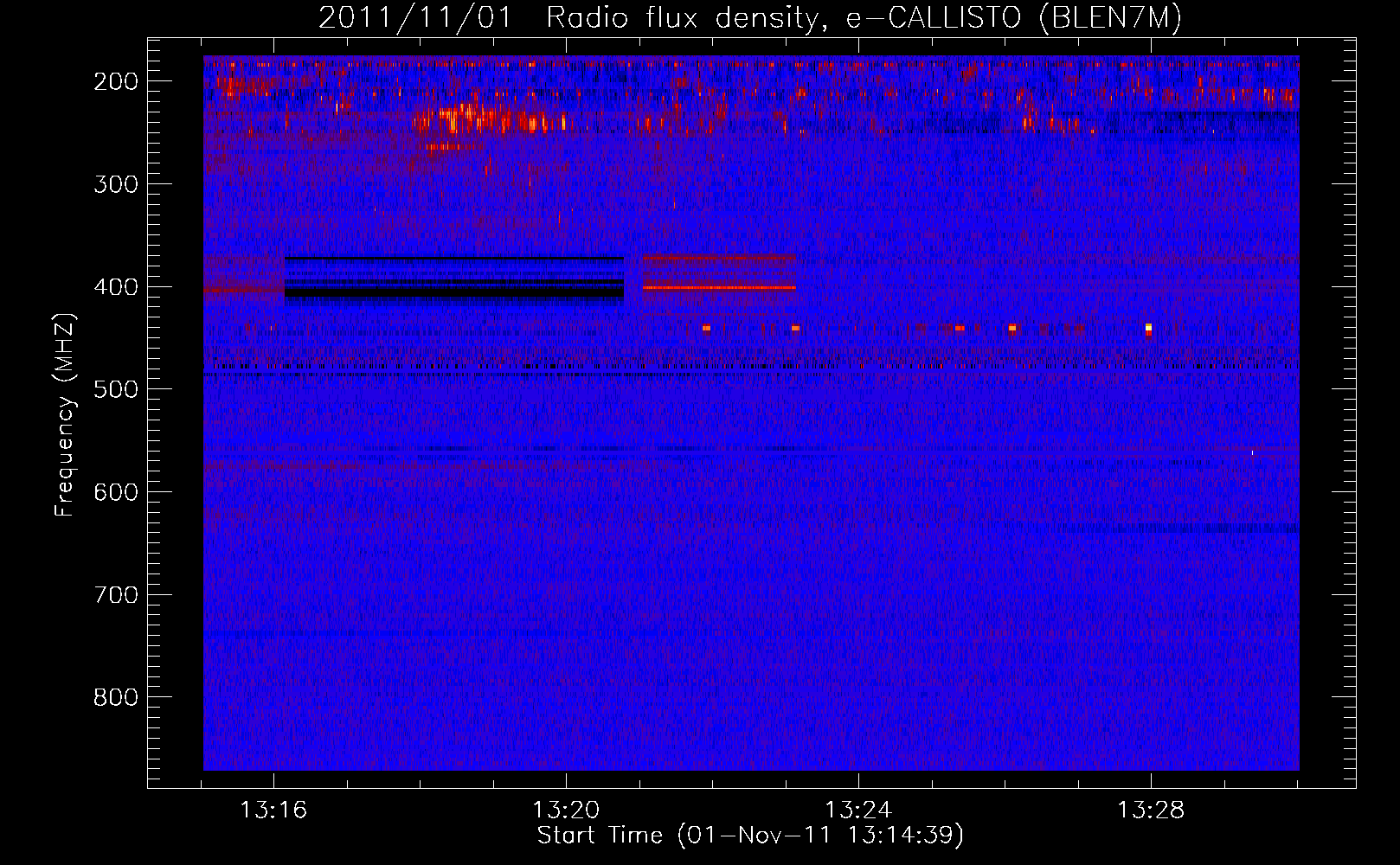The width and height of the screenshot is (1400, 865).
Task: Click the 600 frequency tick label
Action: [x=116, y=492]
